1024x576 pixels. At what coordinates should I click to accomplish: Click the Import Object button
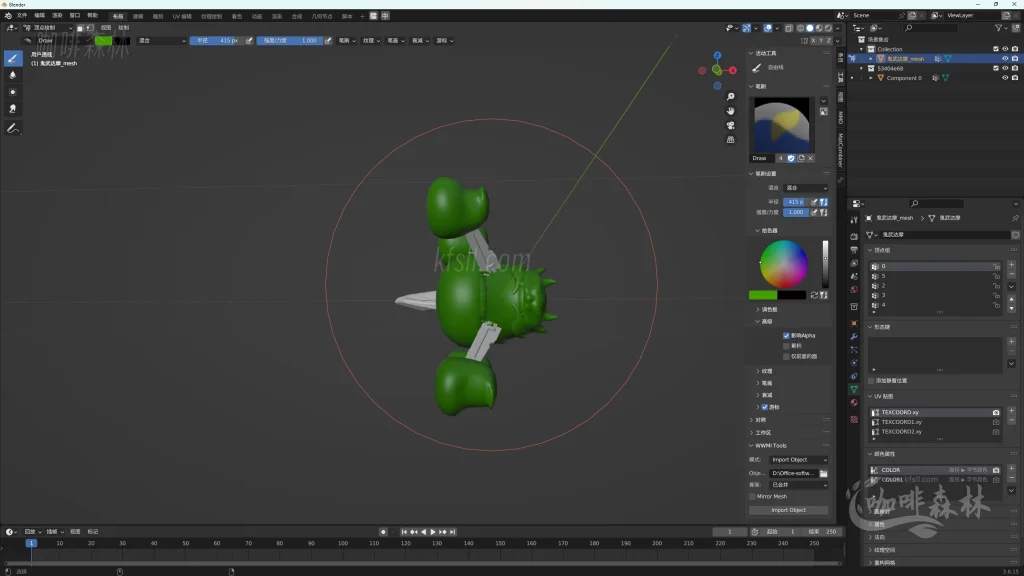[788, 510]
